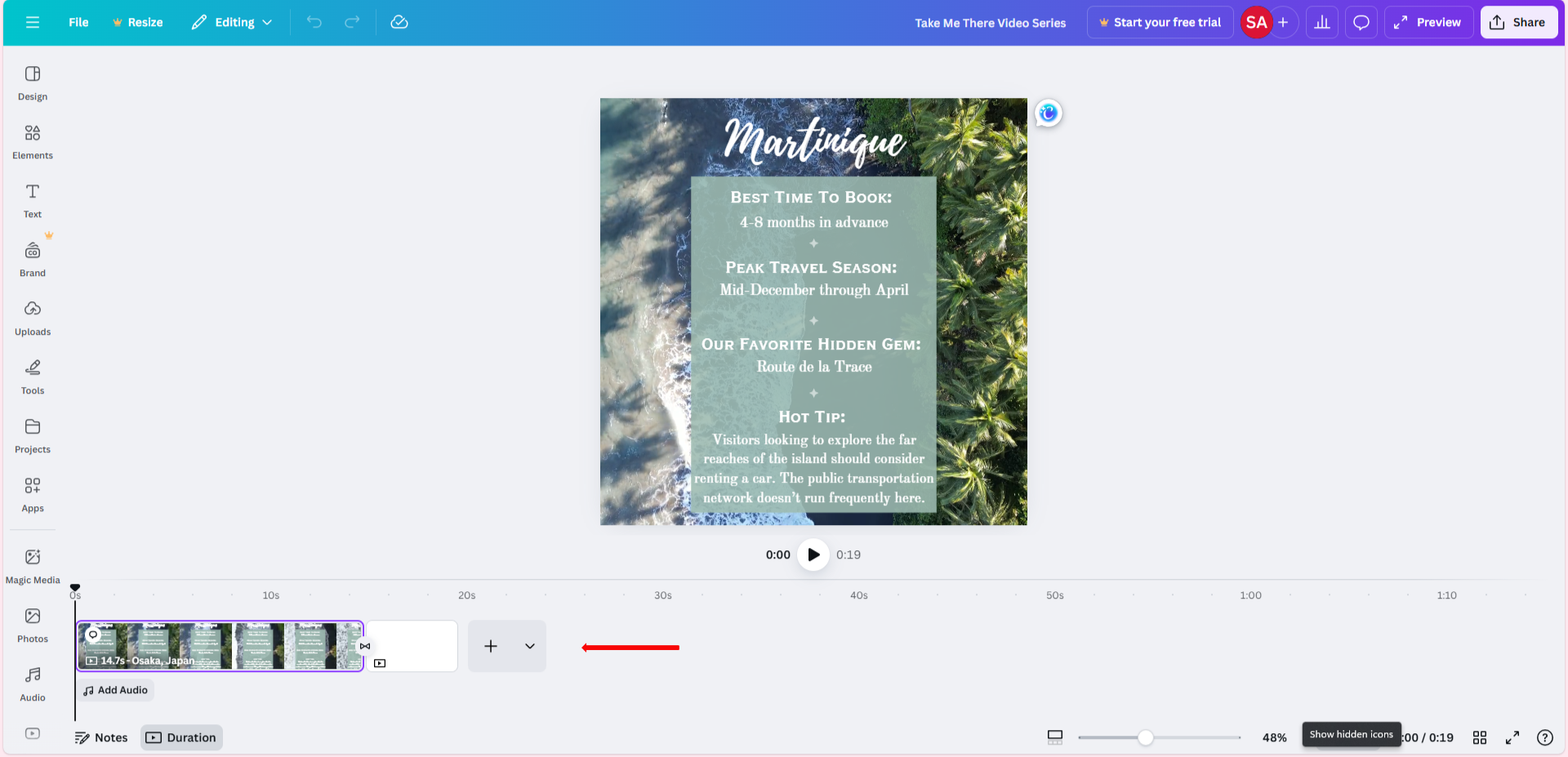Viewport: 1568px width, 757px height.
Task: Click the timeline zoom slider handle
Action: (x=1146, y=737)
